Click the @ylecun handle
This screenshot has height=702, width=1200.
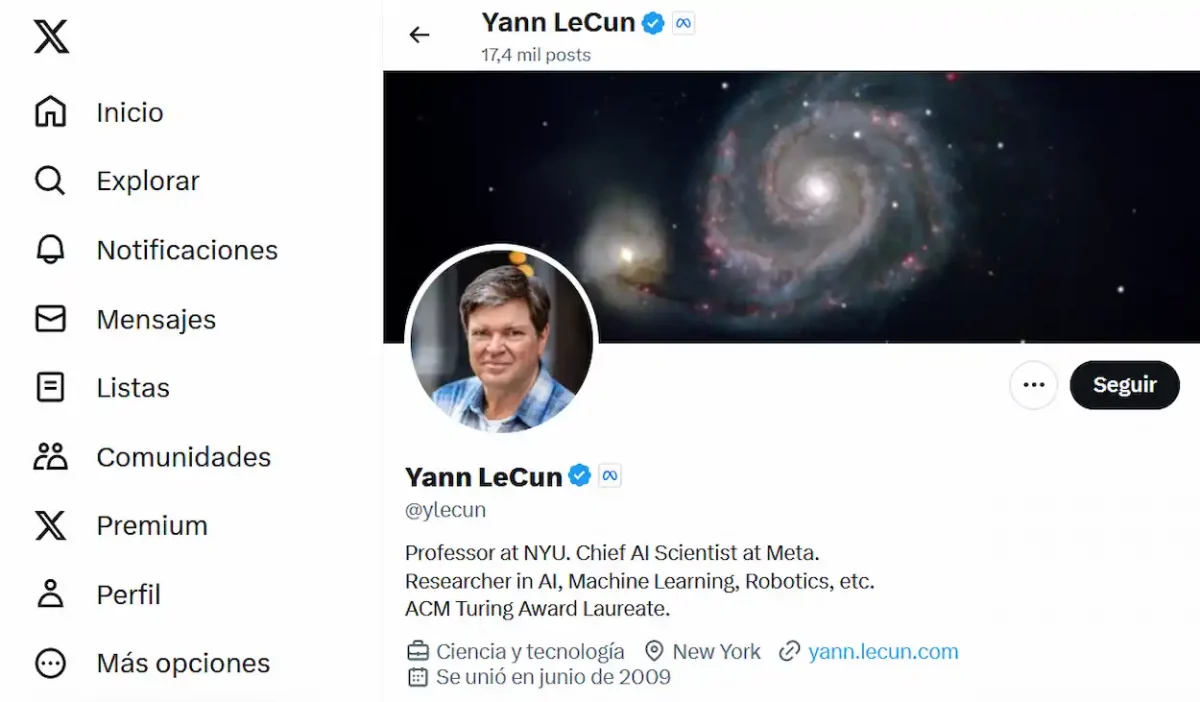pyautogui.click(x=445, y=509)
